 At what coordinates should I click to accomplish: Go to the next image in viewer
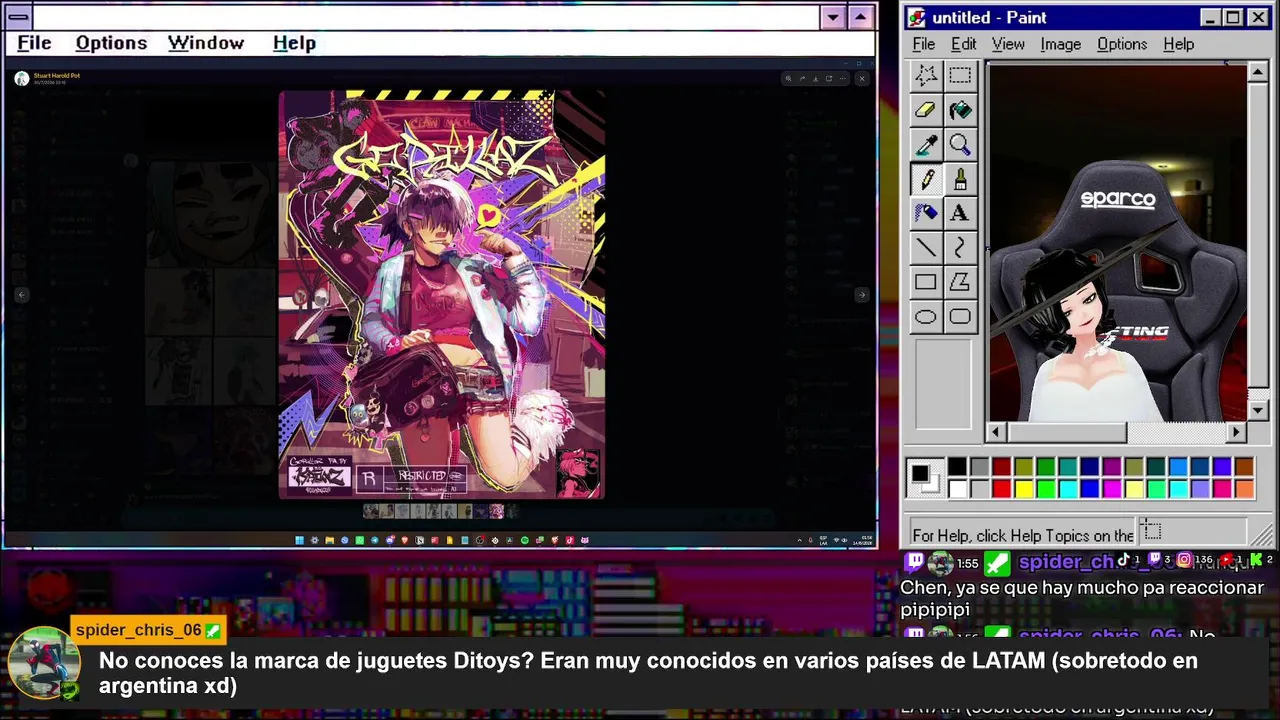coord(861,294)
